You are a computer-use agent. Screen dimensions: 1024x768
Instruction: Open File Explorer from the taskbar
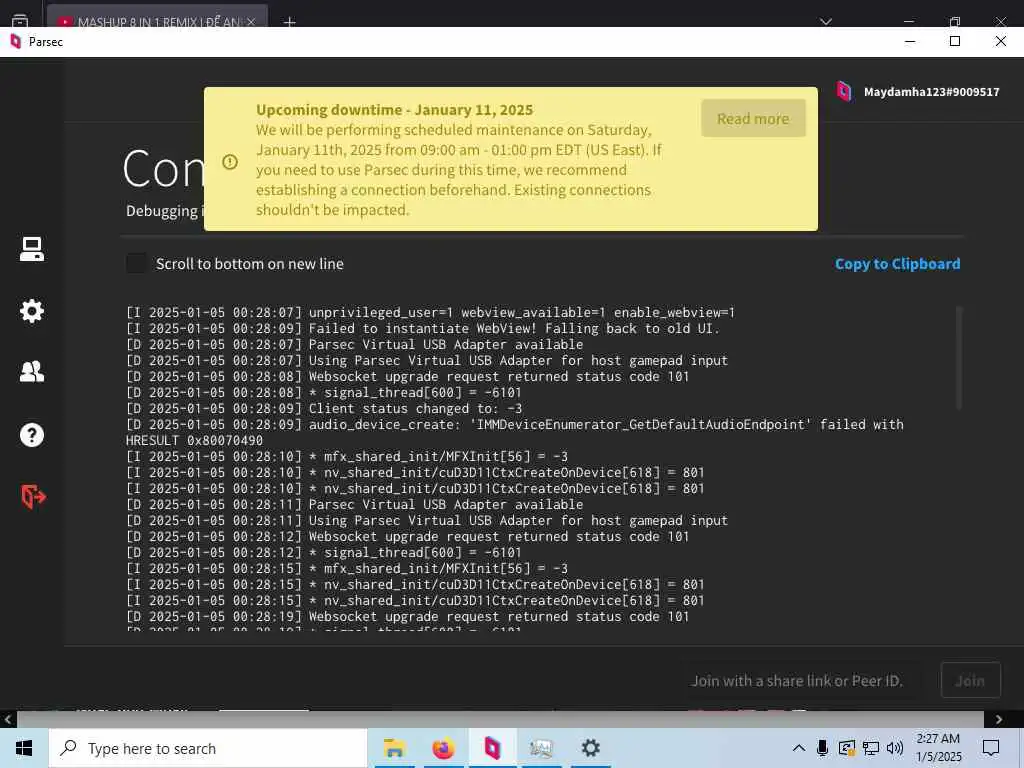point(394,748)
